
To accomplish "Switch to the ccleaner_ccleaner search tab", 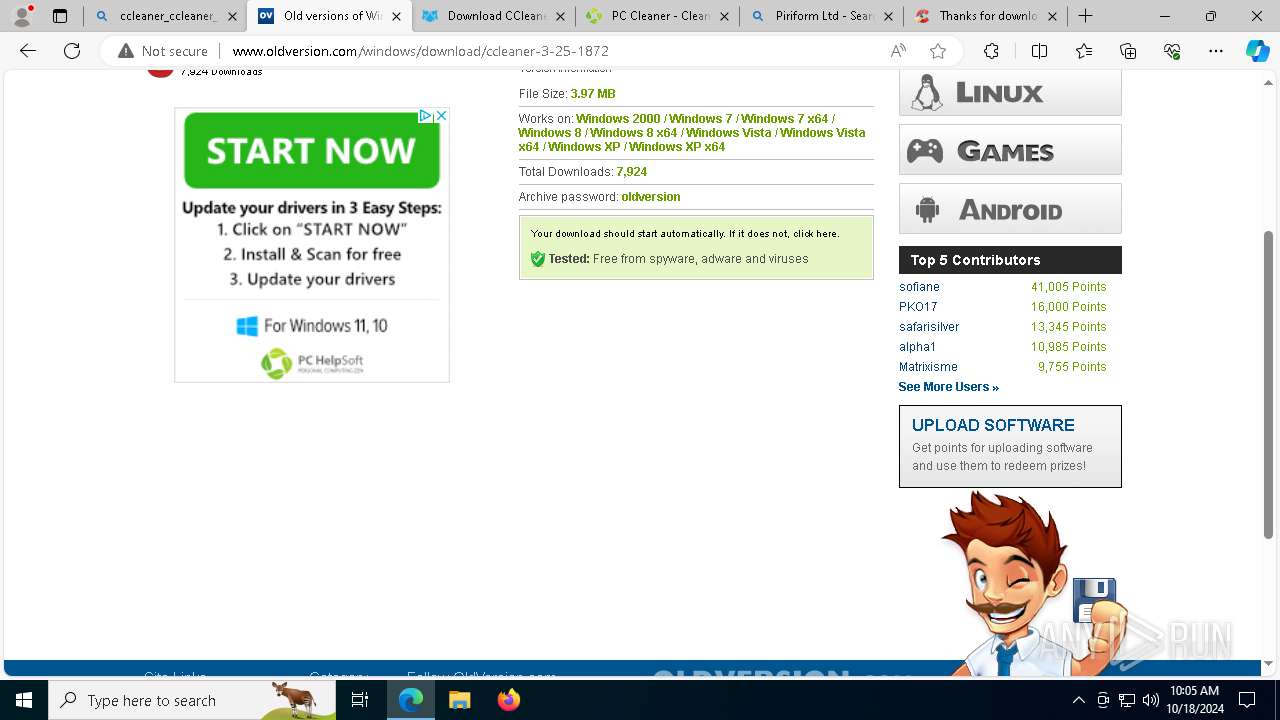I will tap(165, 16).
